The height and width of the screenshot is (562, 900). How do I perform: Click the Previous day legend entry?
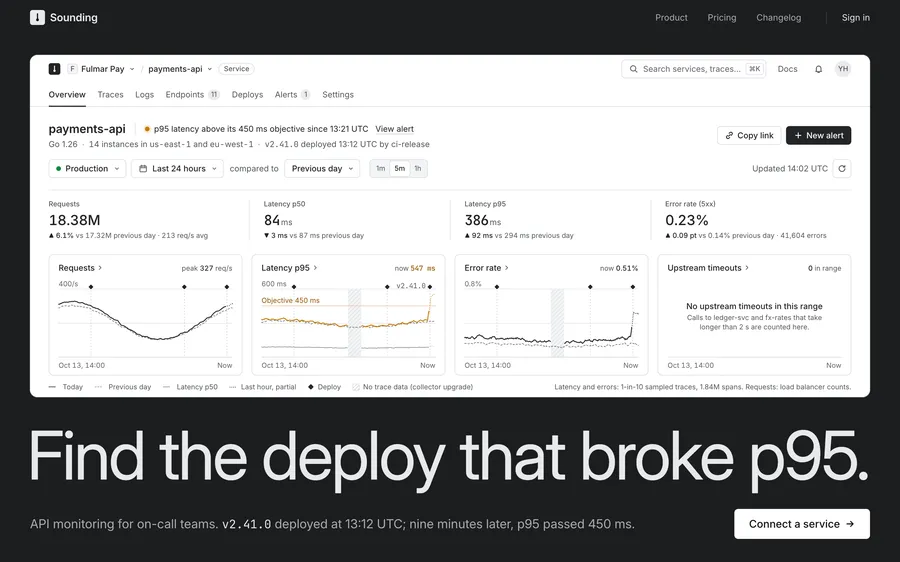pyautogui.click(x=123, y=387)
